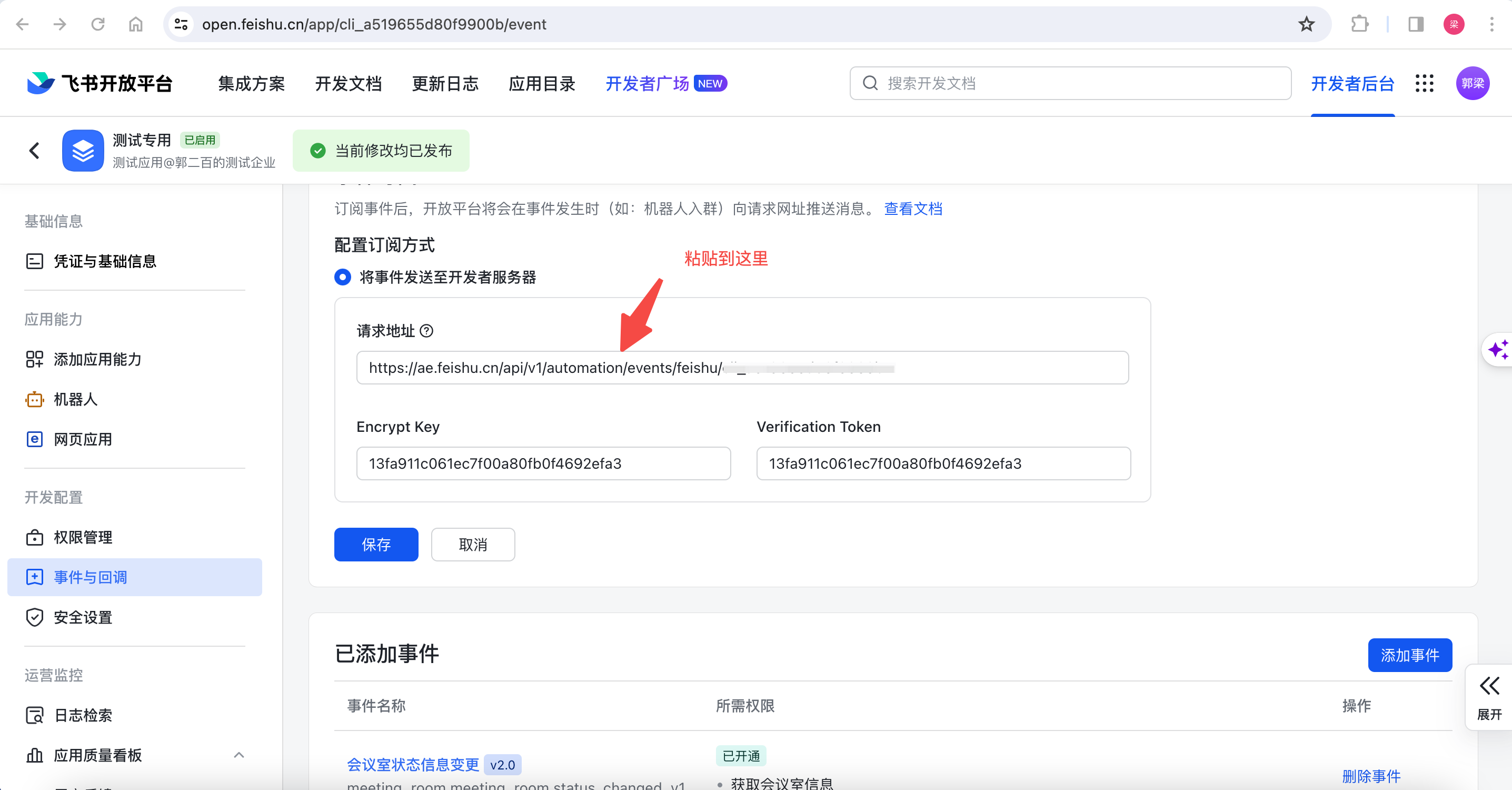Click the back chevron beside 测试专用 app
Viewport: 1512px width, 790px height.
click(35, 151)
